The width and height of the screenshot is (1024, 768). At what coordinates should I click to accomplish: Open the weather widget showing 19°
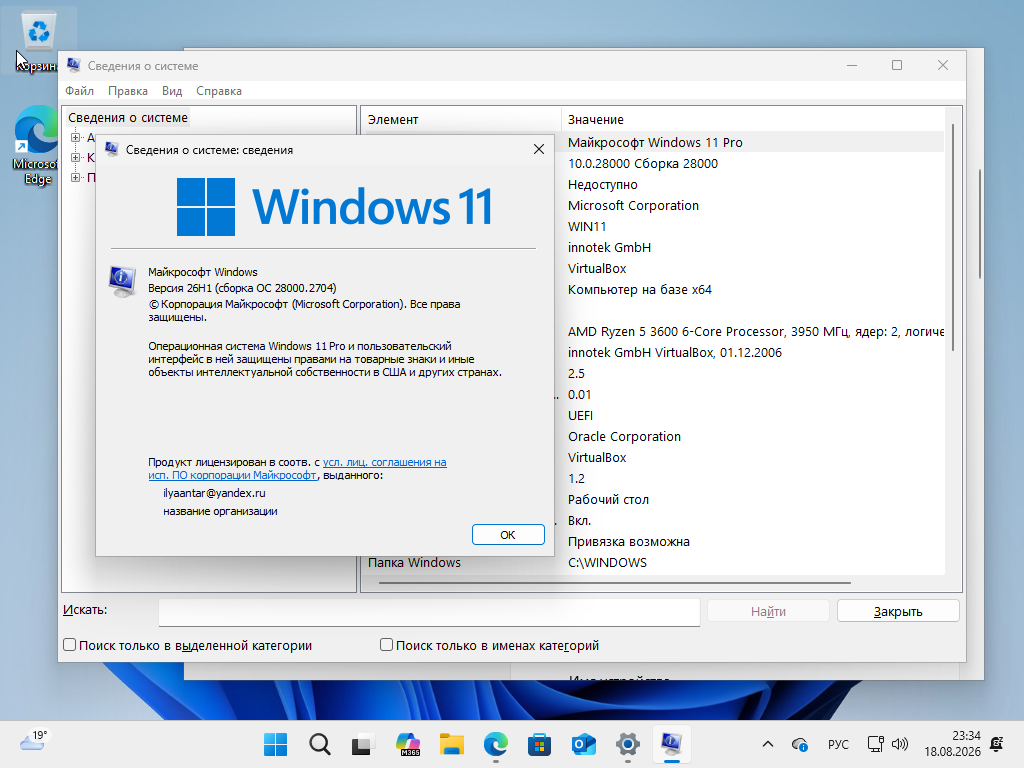pyautogui.click(x=34, y=741)
